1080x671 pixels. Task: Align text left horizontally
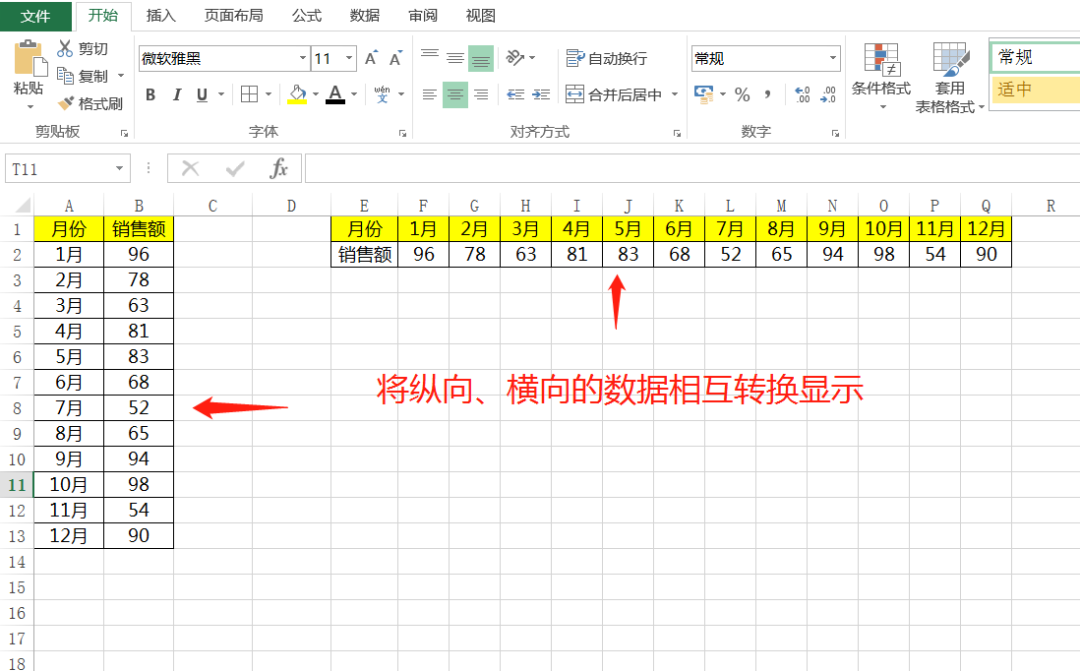click(x=430, y=94)
